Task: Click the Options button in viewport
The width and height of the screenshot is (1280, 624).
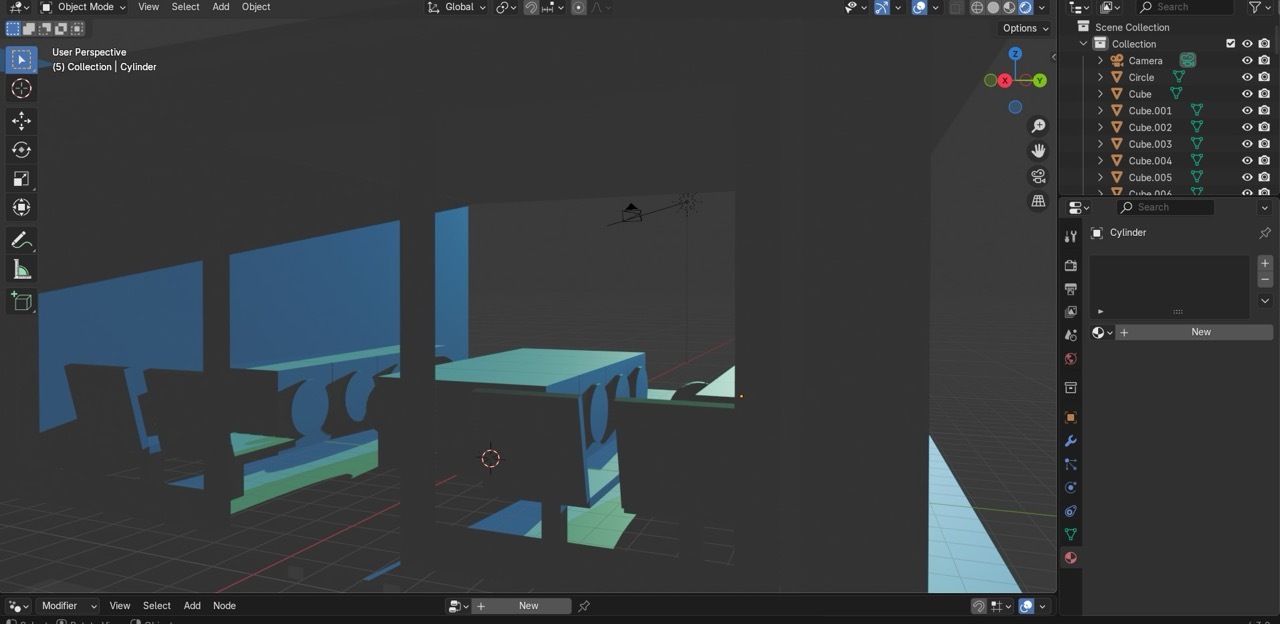Action: [x=1025, y=28]
